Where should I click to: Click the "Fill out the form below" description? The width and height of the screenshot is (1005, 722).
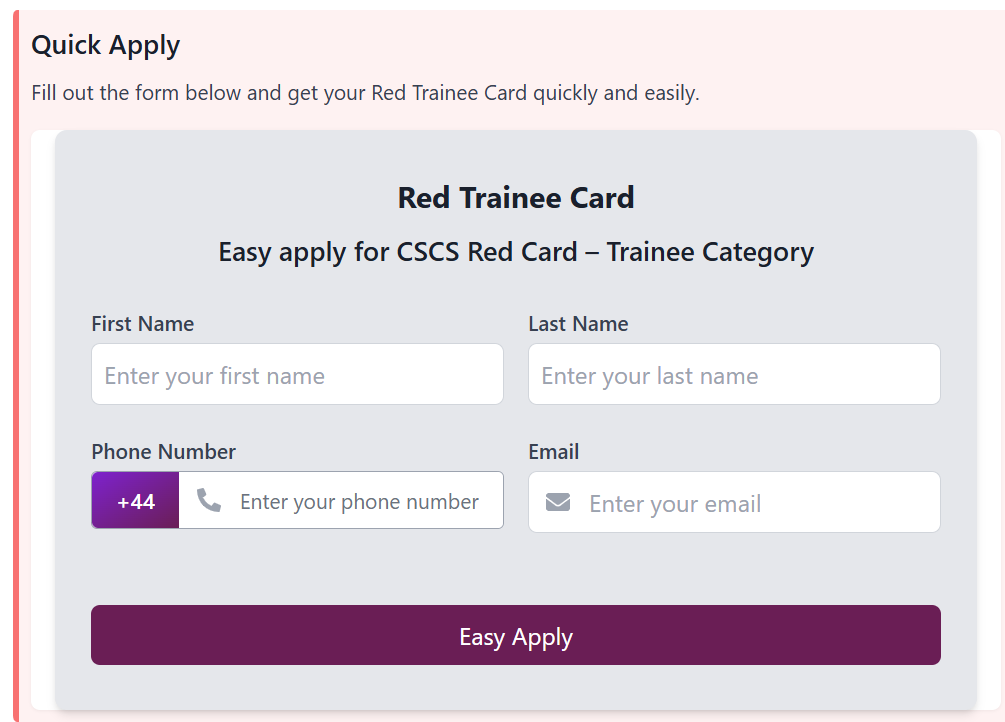[365, 93]
